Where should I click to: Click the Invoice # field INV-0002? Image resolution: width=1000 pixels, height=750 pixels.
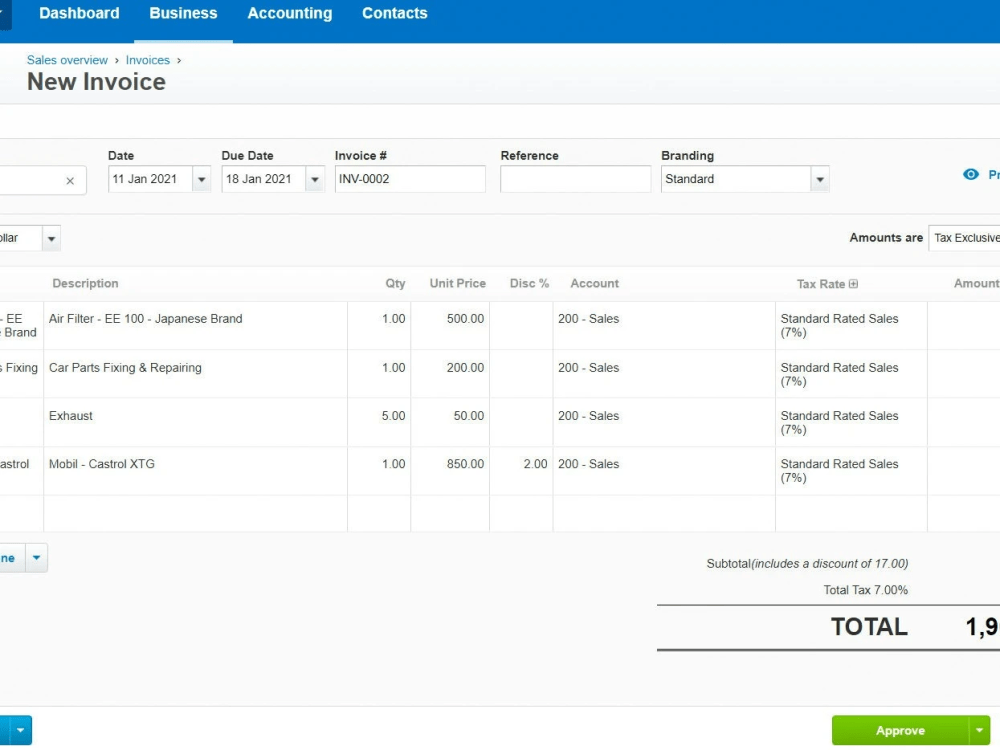pyautogui.click(x=409, y=179)
